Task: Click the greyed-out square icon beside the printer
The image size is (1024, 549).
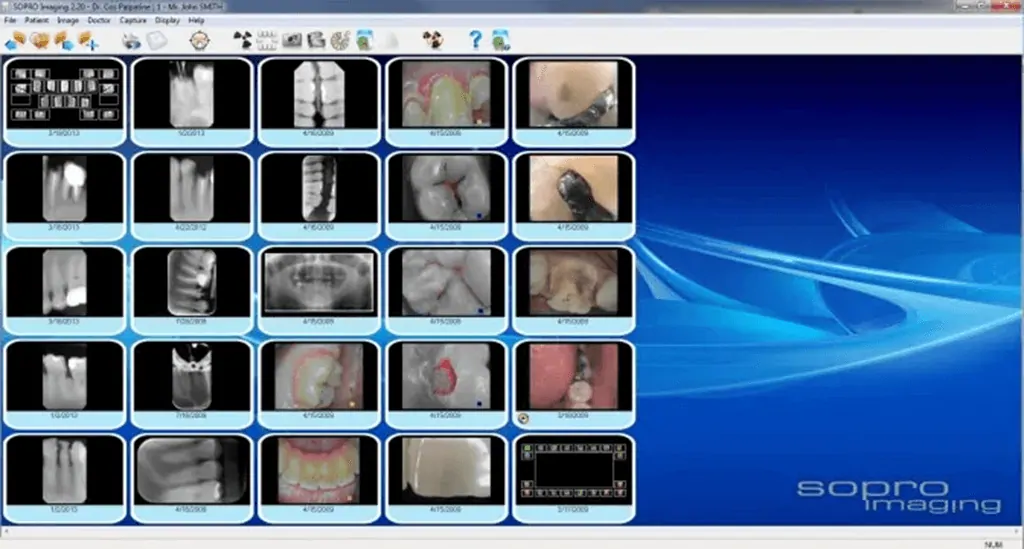Action: pyautogui.click(x=157, y=41)
